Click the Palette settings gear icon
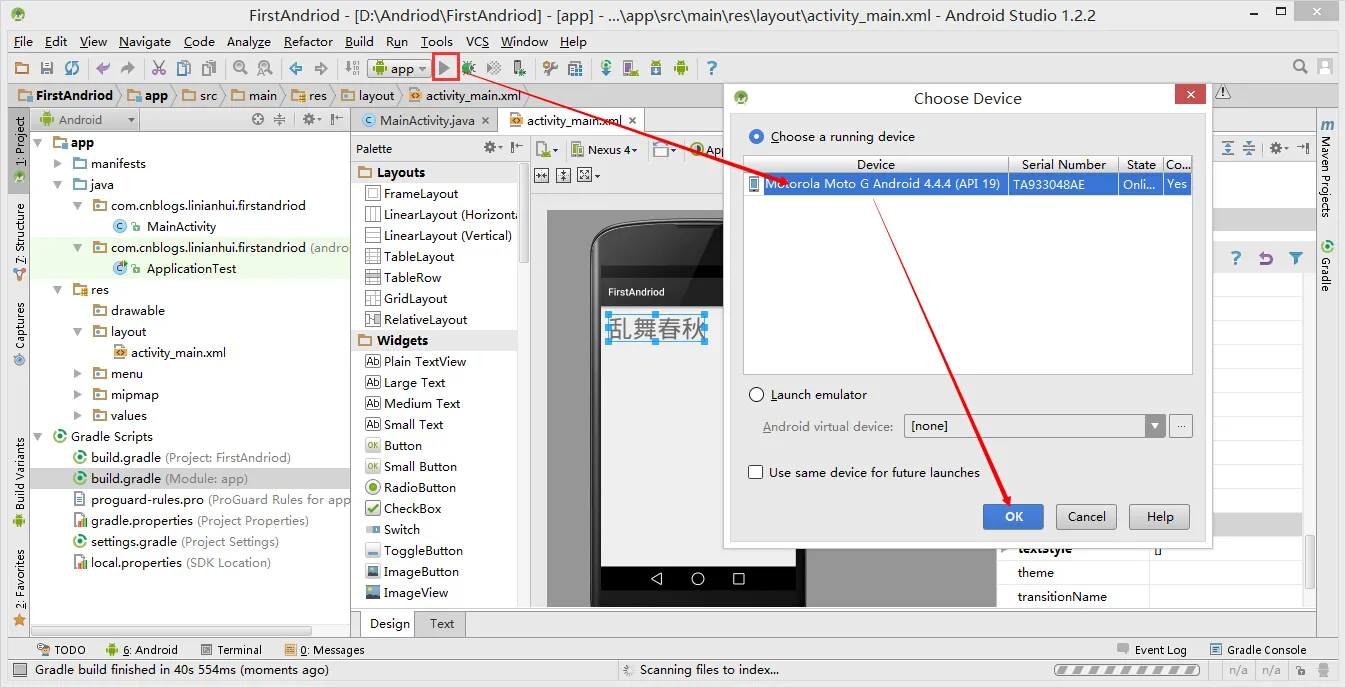The image size is (1346, 688). click(492, 147)
